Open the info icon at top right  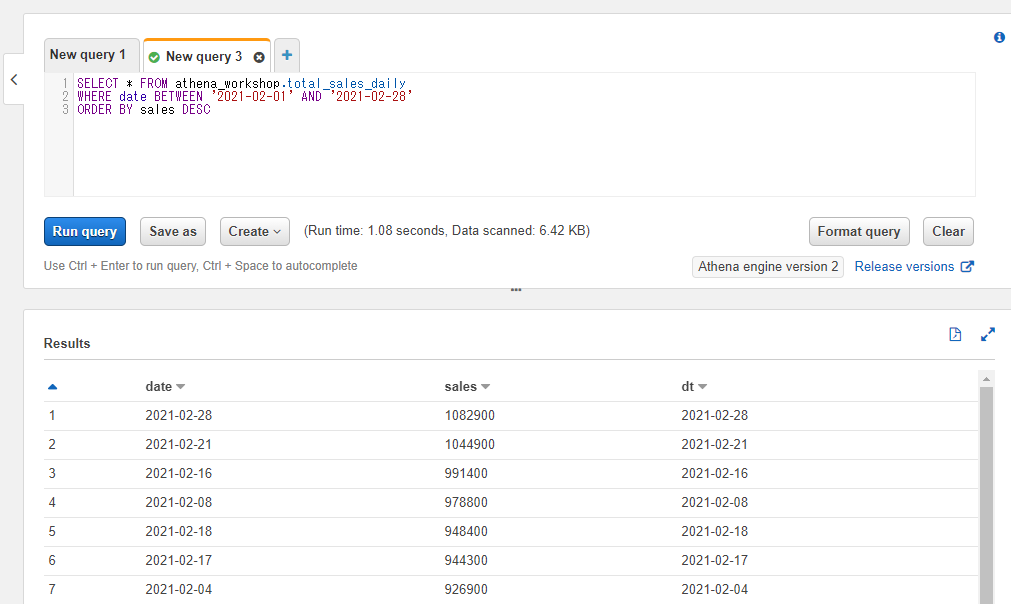pos(999,37)
